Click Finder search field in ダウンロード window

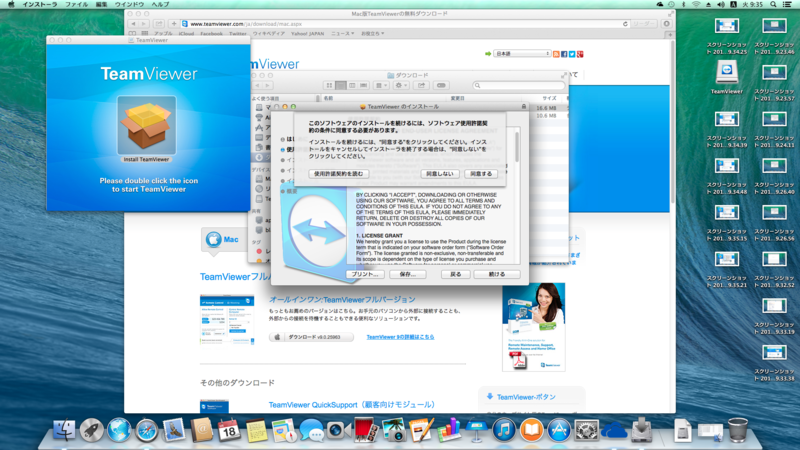pos(518,85)
